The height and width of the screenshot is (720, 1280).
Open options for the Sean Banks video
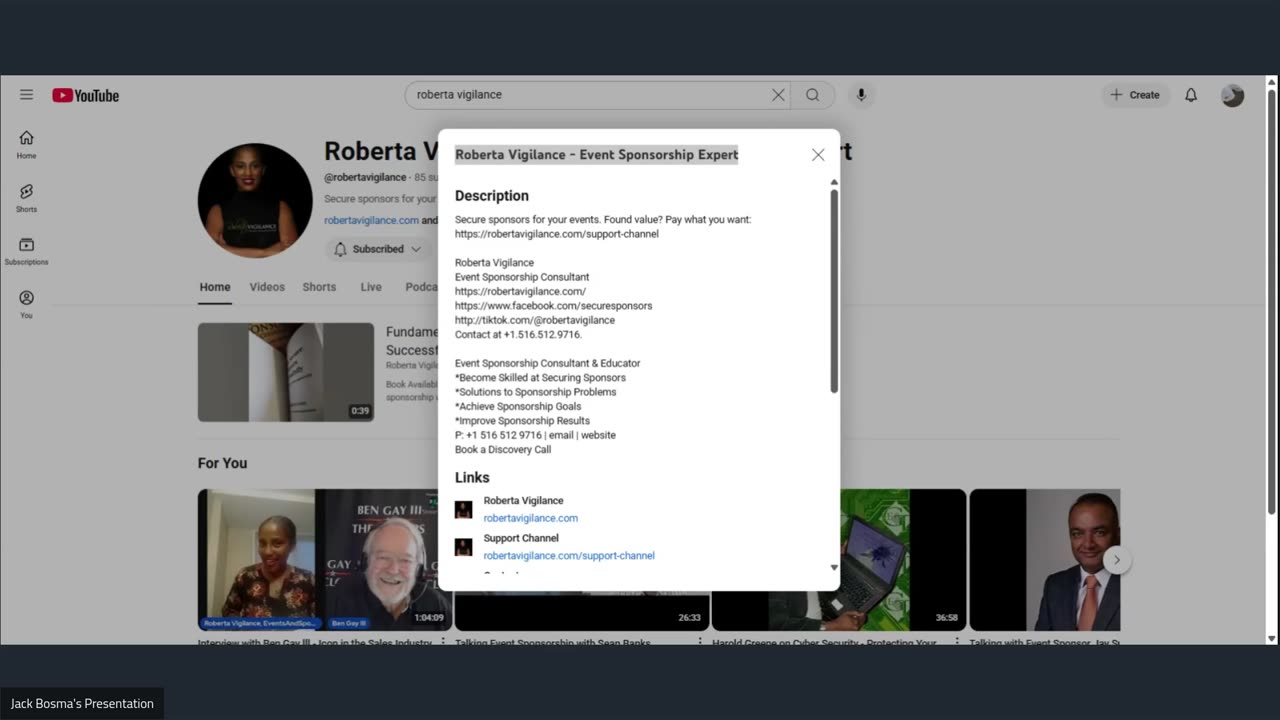point(700,642)
